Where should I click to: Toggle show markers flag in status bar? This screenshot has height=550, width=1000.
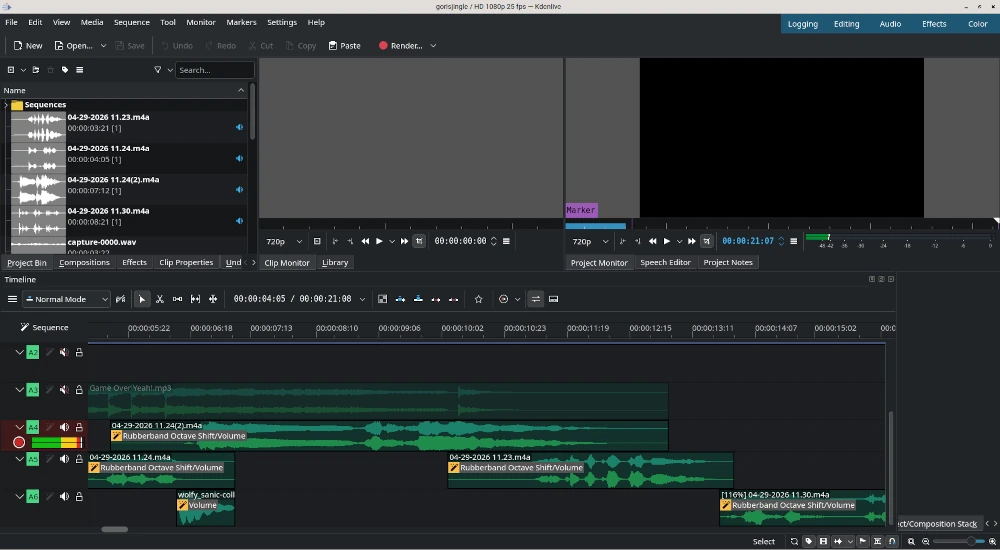[863, 542]
